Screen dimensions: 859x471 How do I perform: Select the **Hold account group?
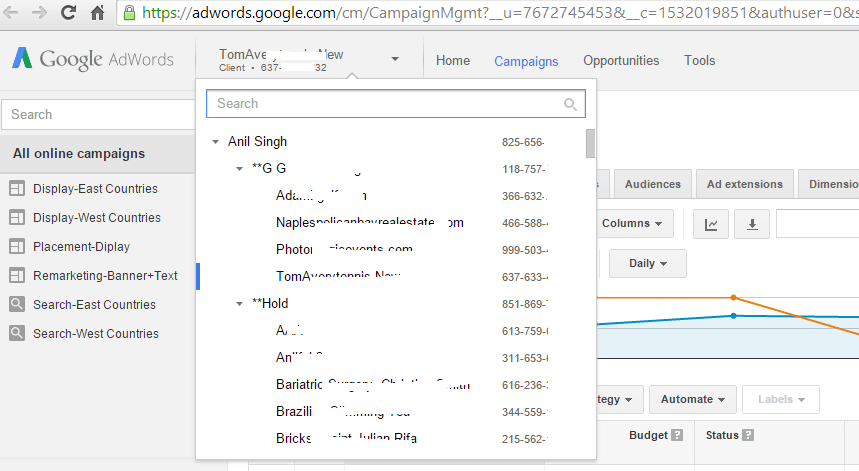click(270, 303)
